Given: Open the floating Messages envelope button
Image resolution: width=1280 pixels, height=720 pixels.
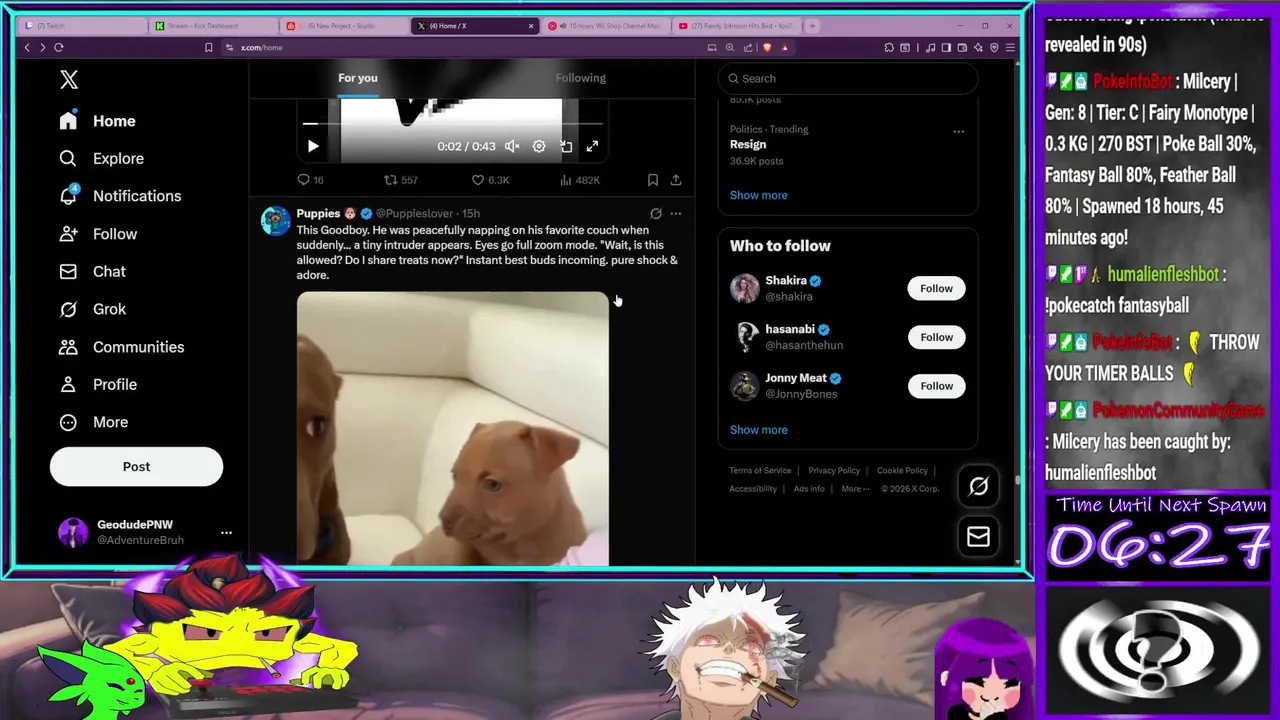Looking at the screenshot, I should 978,537.
